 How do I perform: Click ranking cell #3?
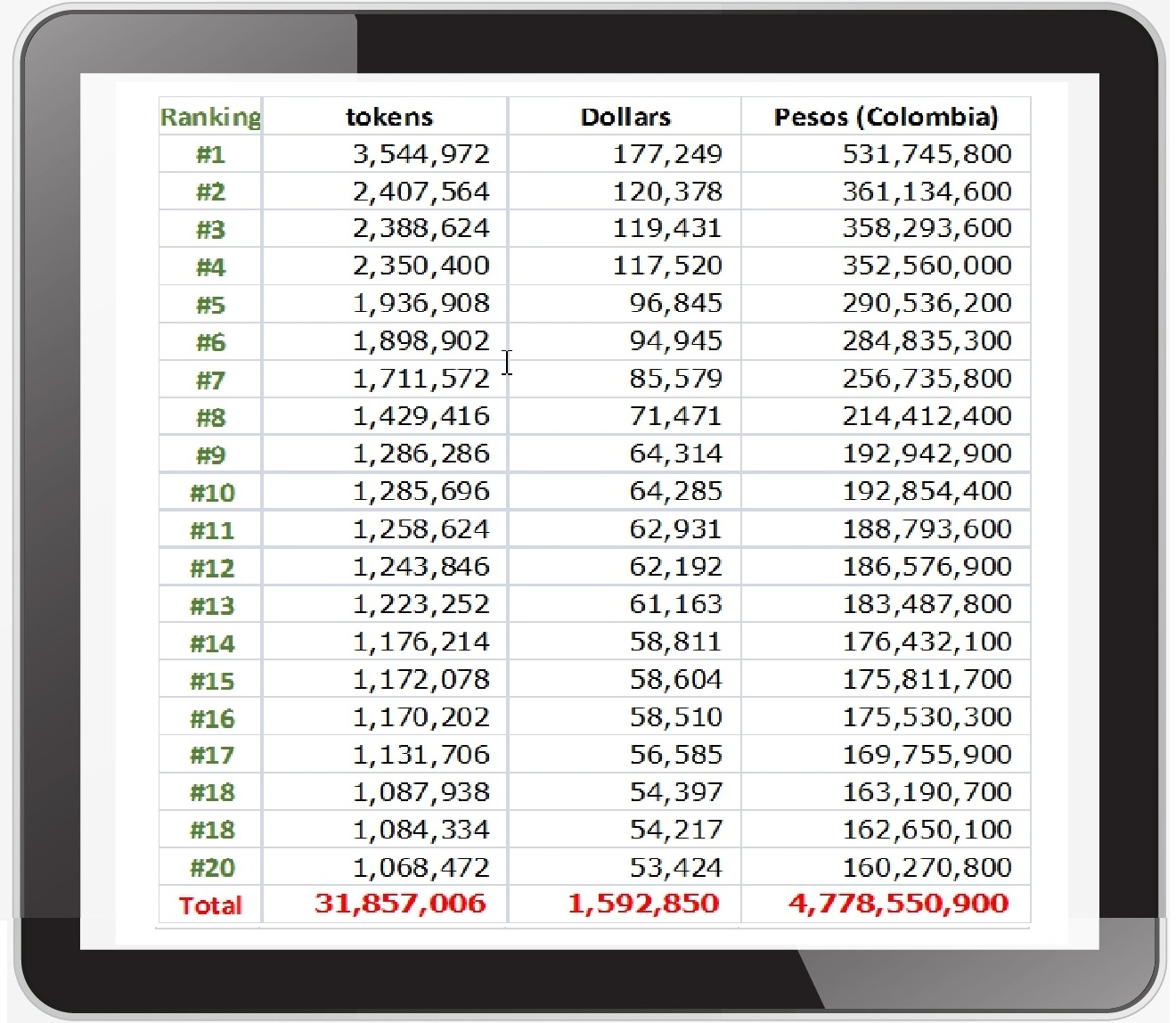(x=210, y=229)
